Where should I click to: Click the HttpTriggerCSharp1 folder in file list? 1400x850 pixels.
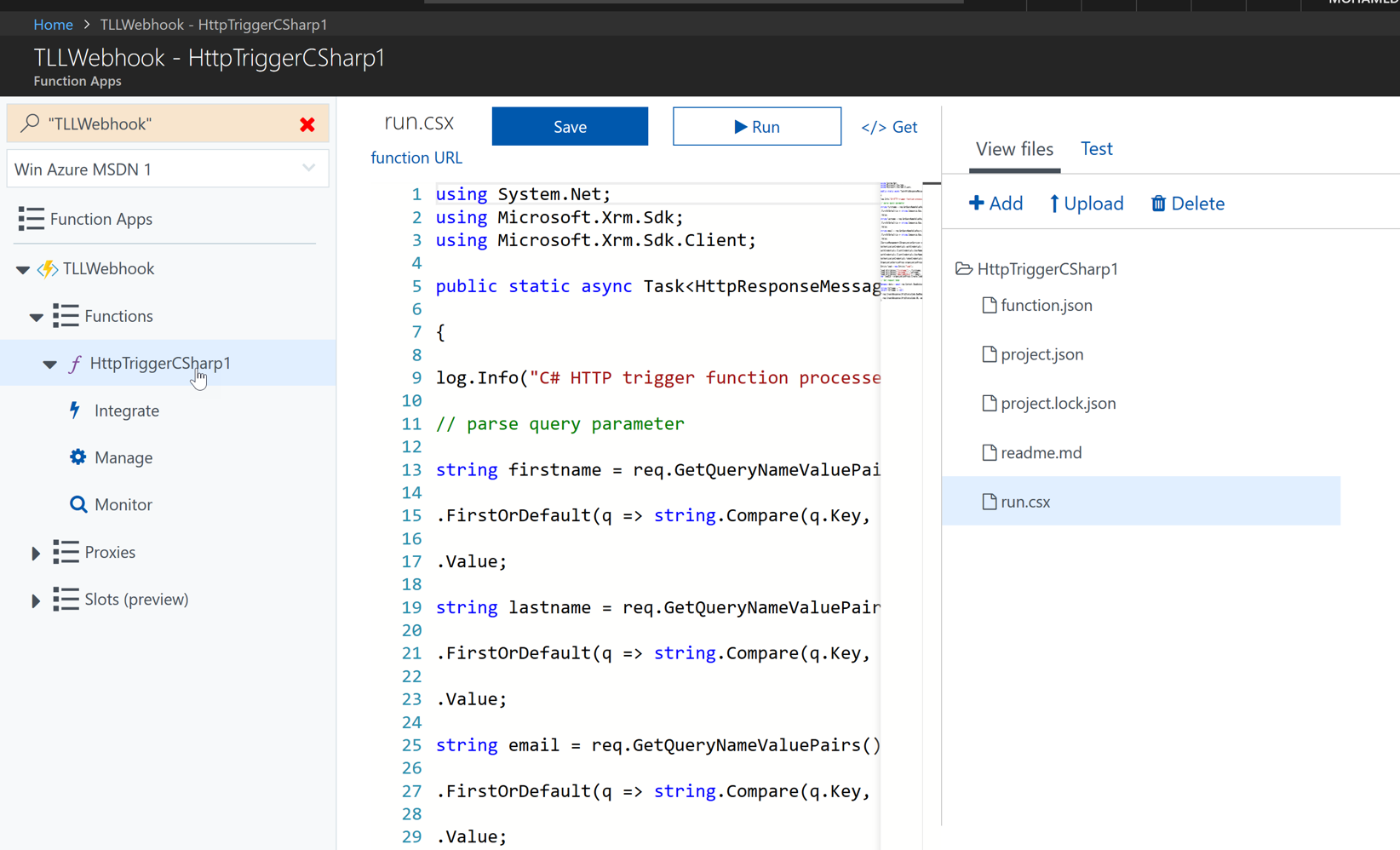[1037, 269]
